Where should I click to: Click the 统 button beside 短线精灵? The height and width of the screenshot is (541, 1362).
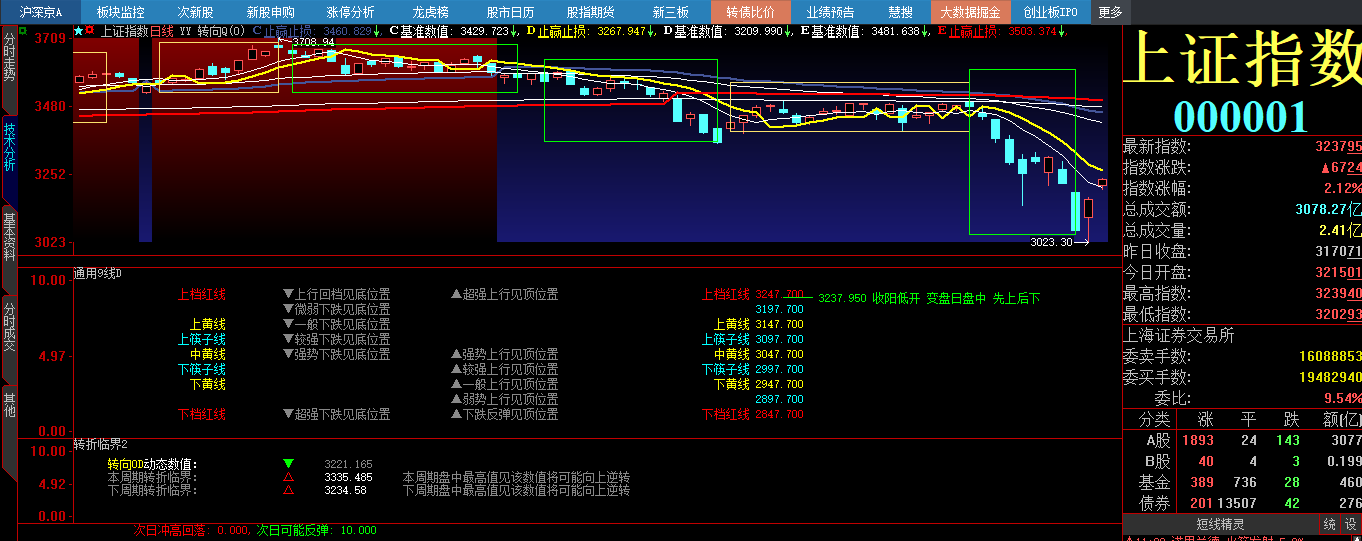coord(1329,524)
